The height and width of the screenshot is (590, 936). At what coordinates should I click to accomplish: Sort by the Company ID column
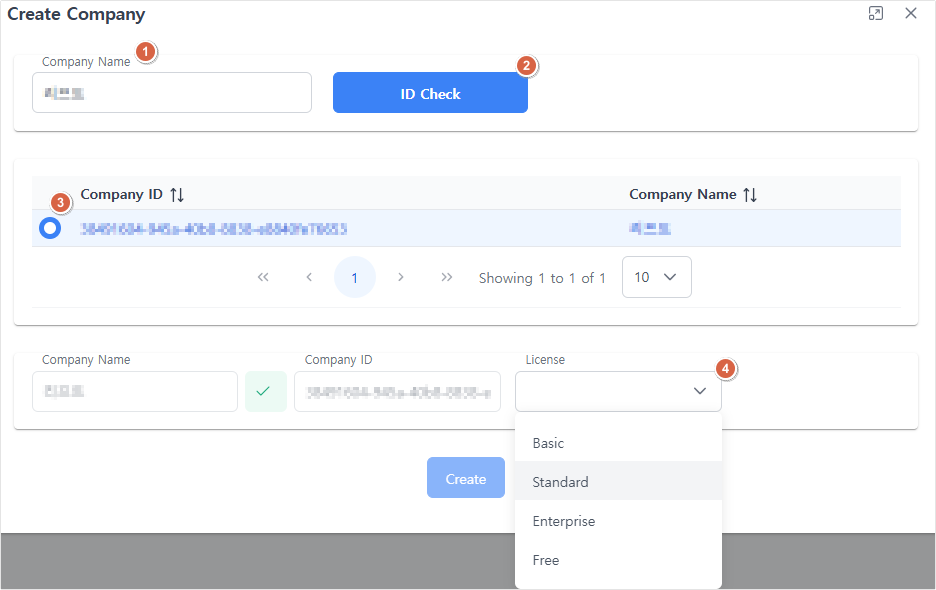point(177,195)
